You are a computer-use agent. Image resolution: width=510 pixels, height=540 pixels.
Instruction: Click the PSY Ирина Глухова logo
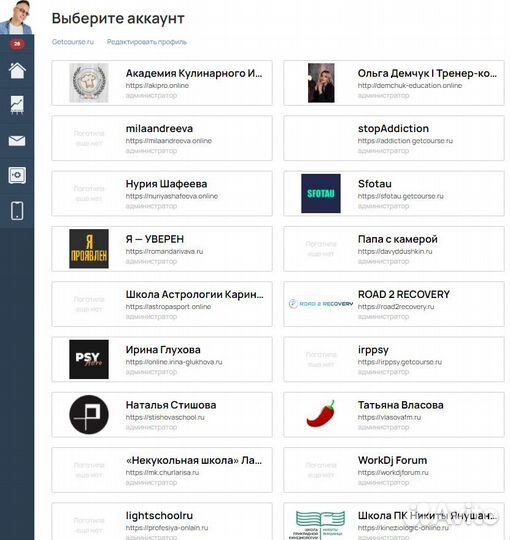(x=89, y=360)
